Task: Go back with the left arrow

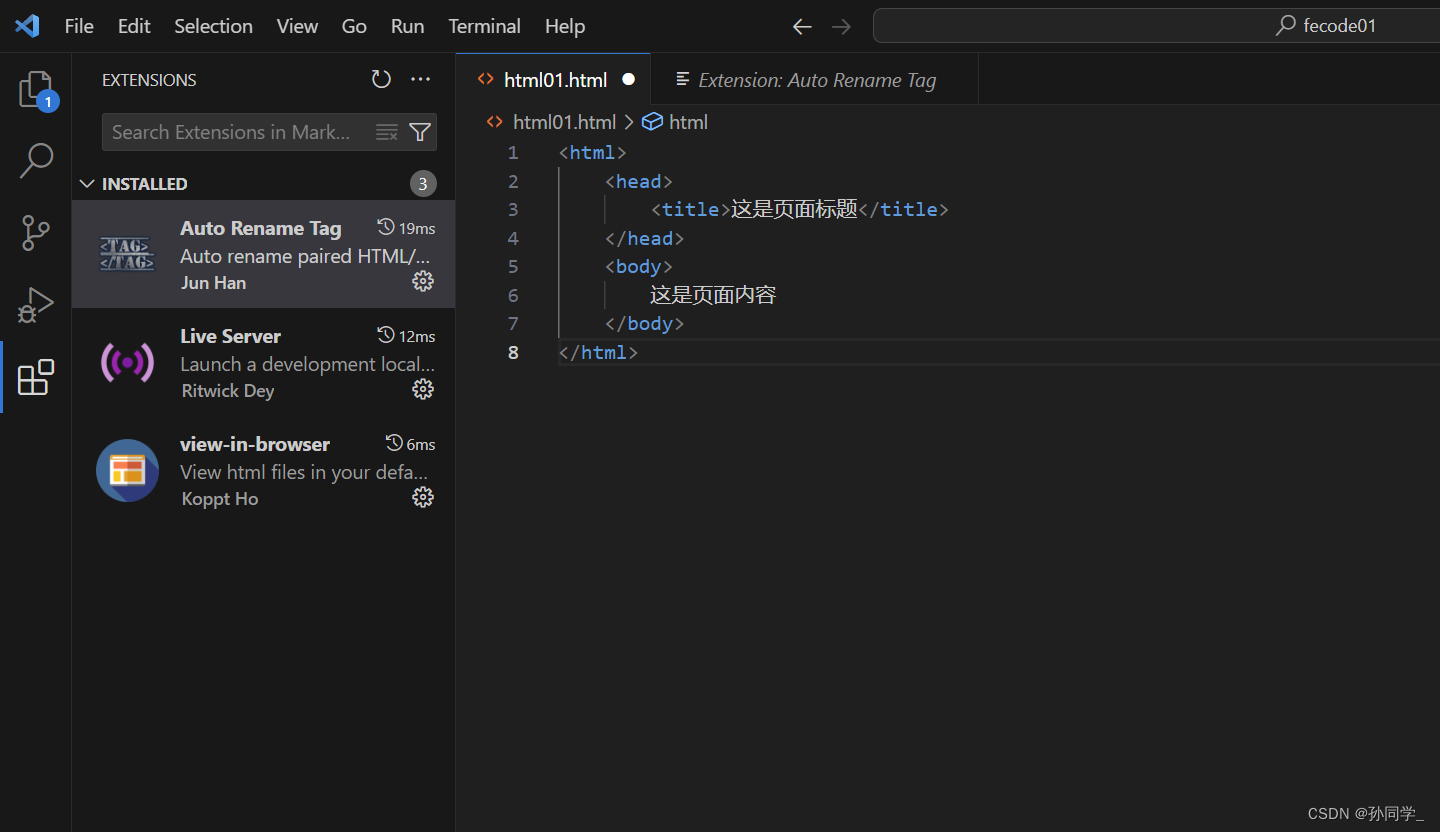Action: 802,26
